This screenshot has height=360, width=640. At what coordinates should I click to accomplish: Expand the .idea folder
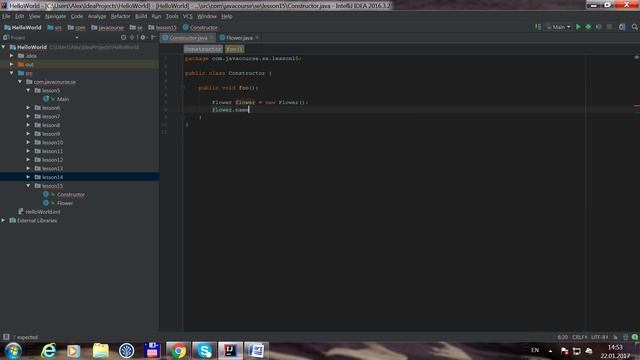coord(12,56)
